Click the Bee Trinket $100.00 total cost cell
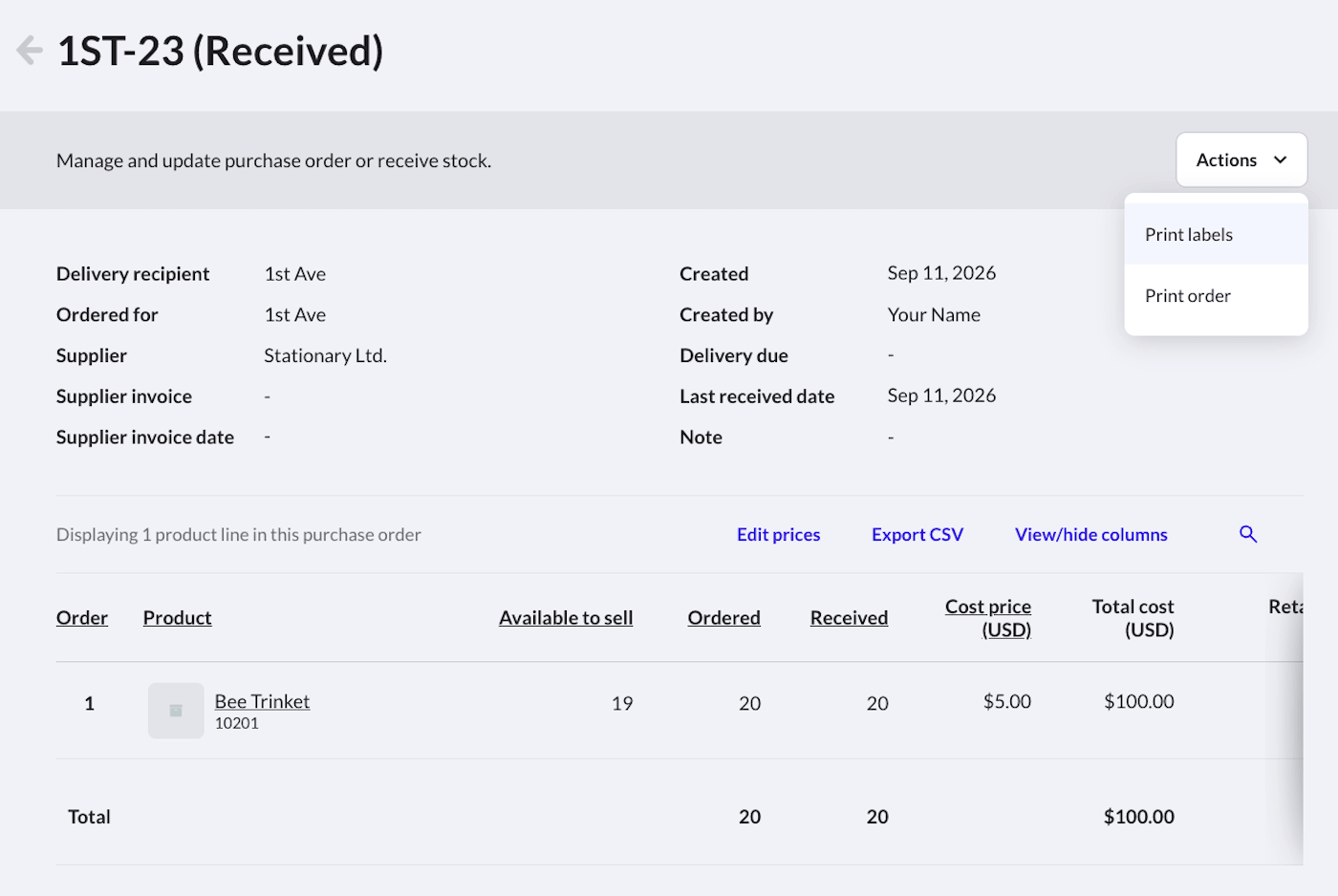 tap(1139, 701)
